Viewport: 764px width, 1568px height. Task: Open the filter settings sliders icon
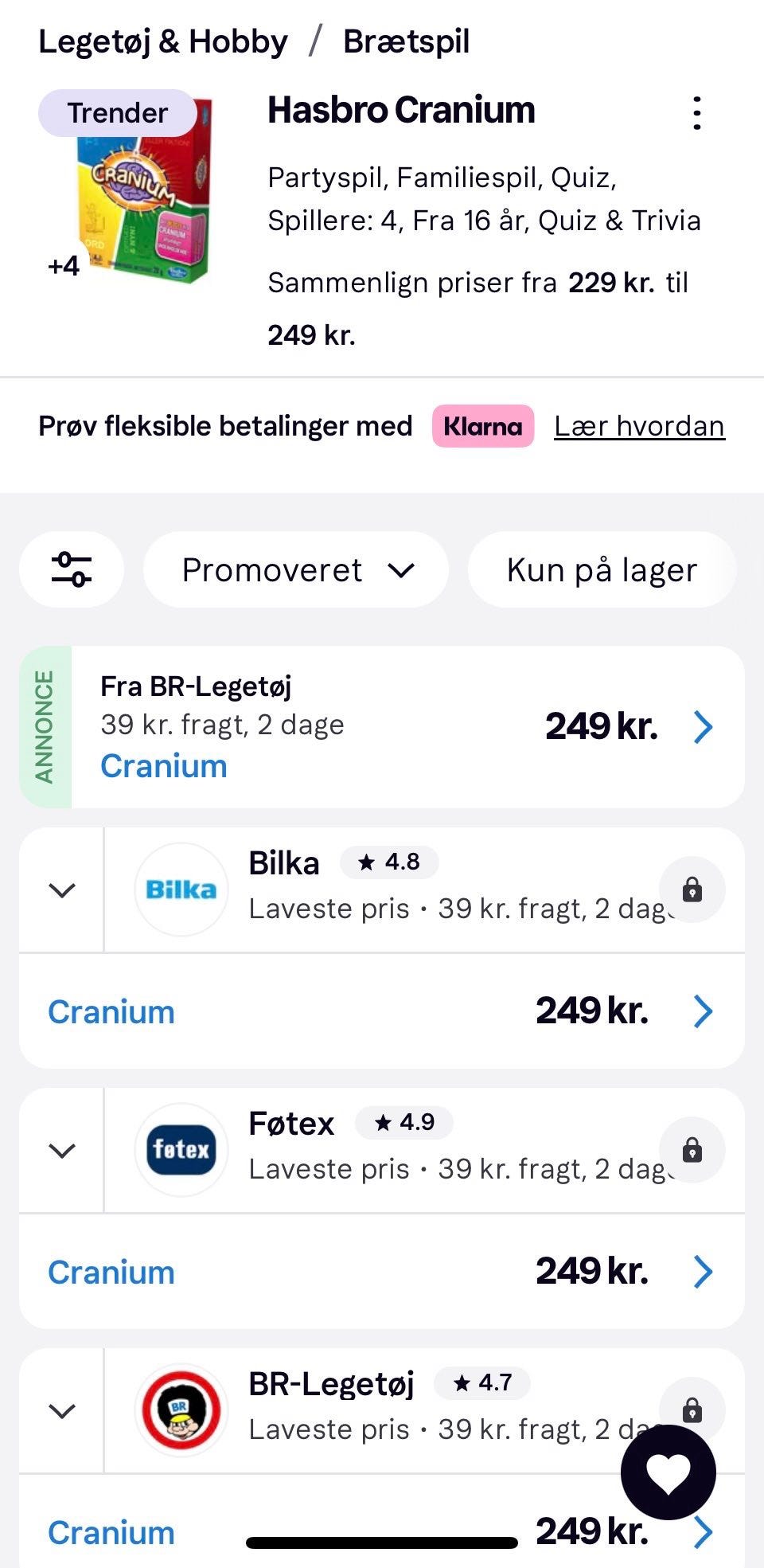[x=72, y=569]
